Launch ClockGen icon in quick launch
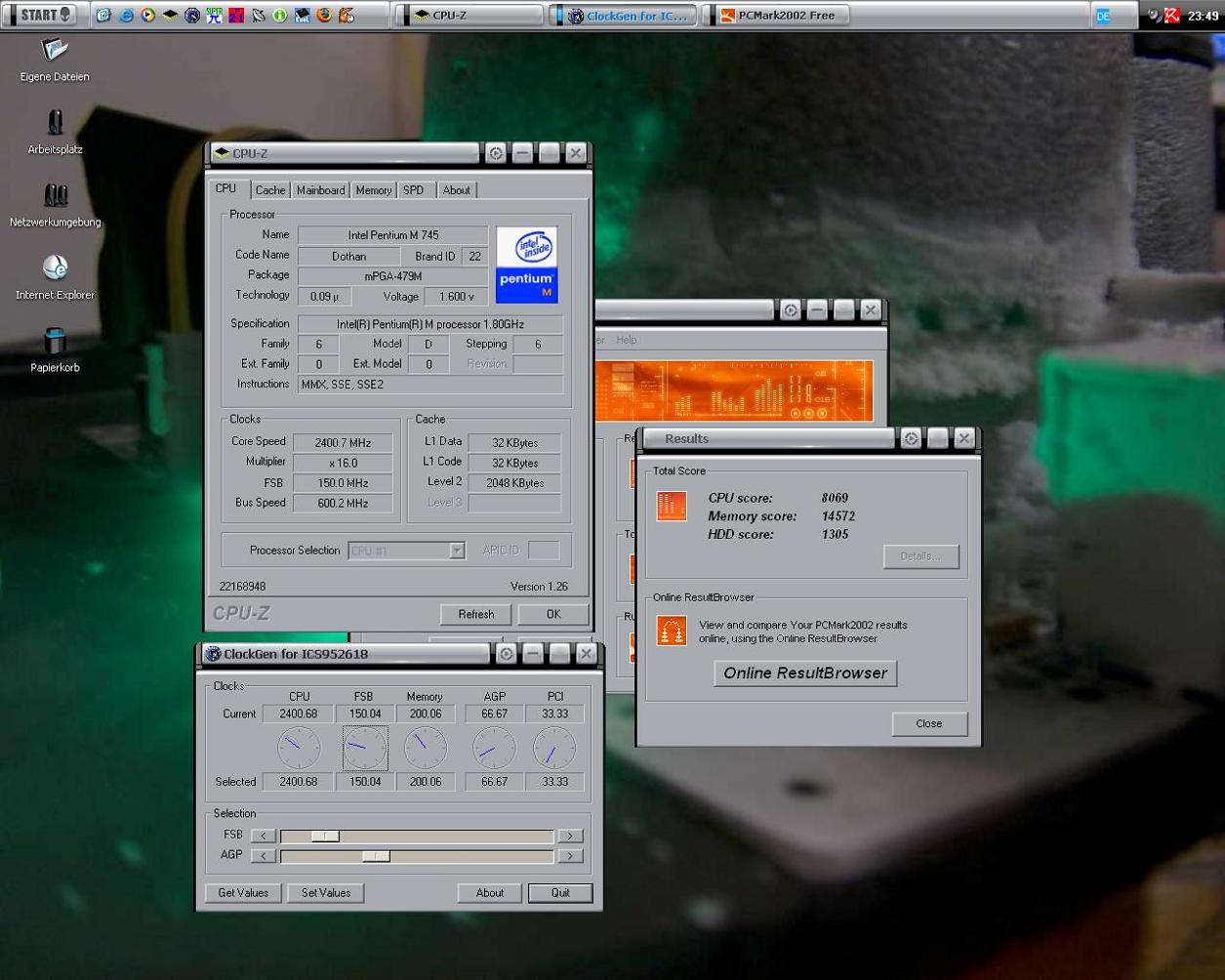The image size is (1225, 980). point(192,16)
